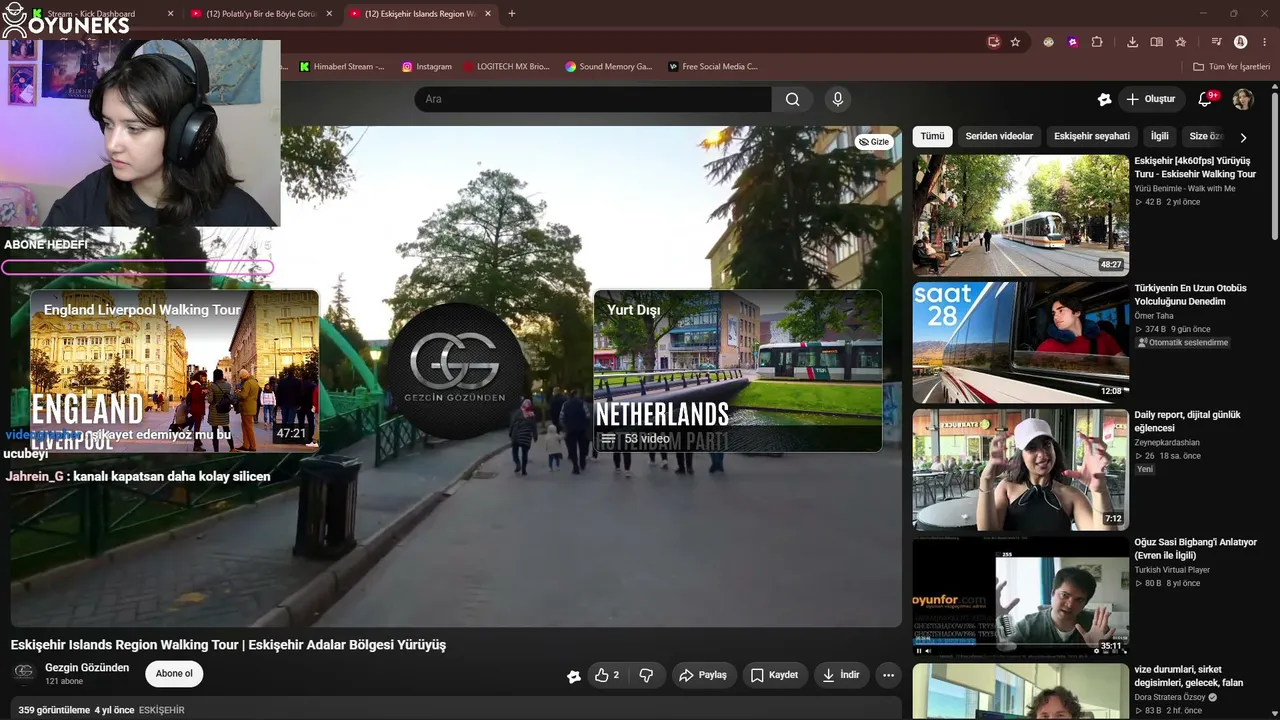
Task: Close the Stream - Kick Dashboard tab
Action: (170, 14)
